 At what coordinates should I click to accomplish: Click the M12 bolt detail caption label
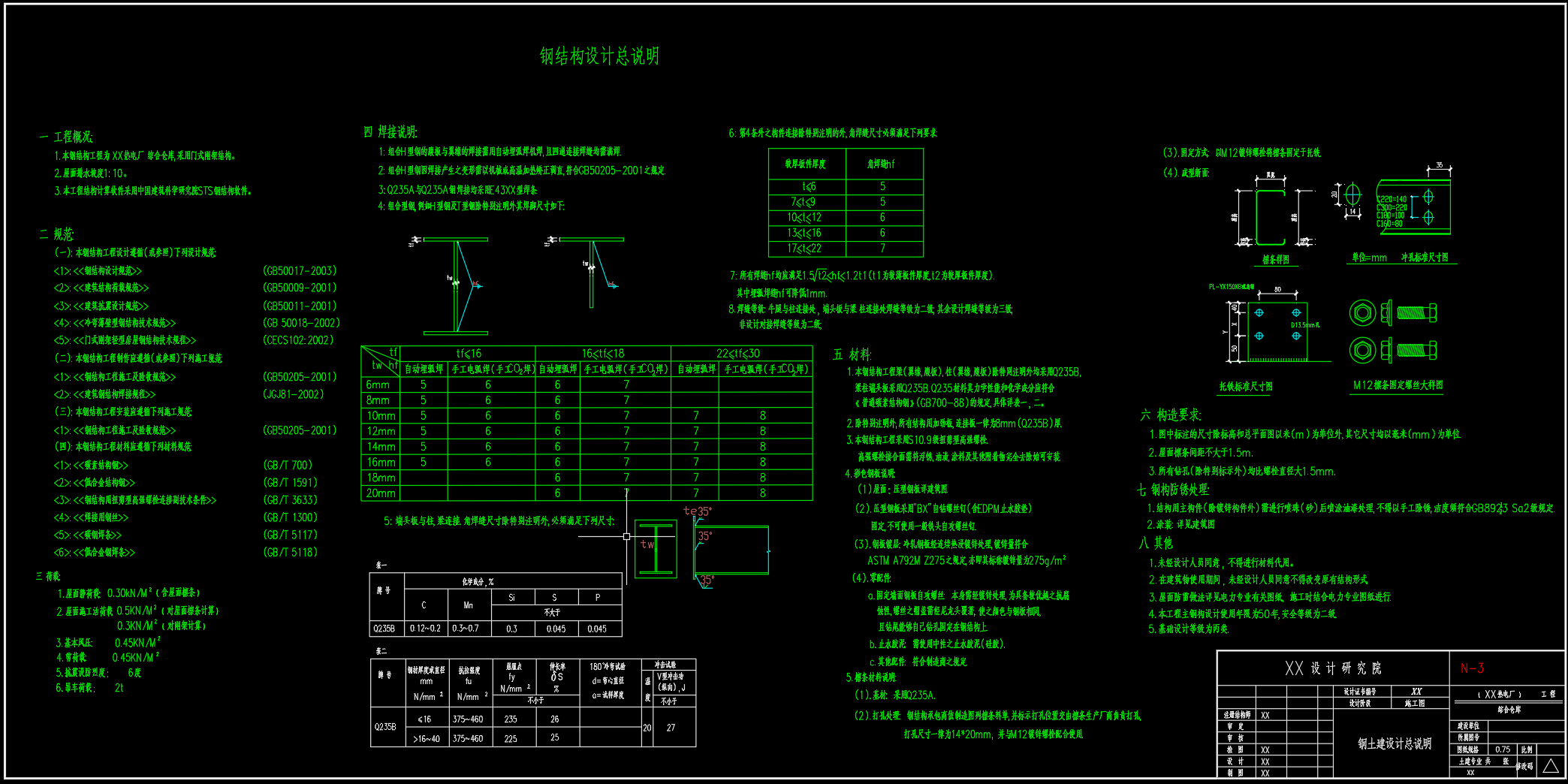[x=1398, y=385]
